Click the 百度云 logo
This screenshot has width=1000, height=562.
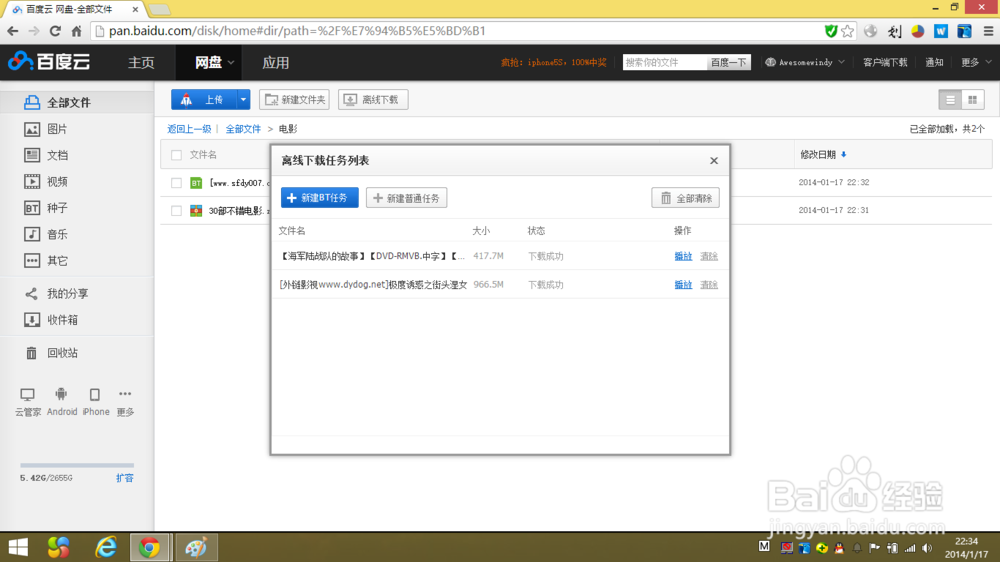tap(49, 62)
